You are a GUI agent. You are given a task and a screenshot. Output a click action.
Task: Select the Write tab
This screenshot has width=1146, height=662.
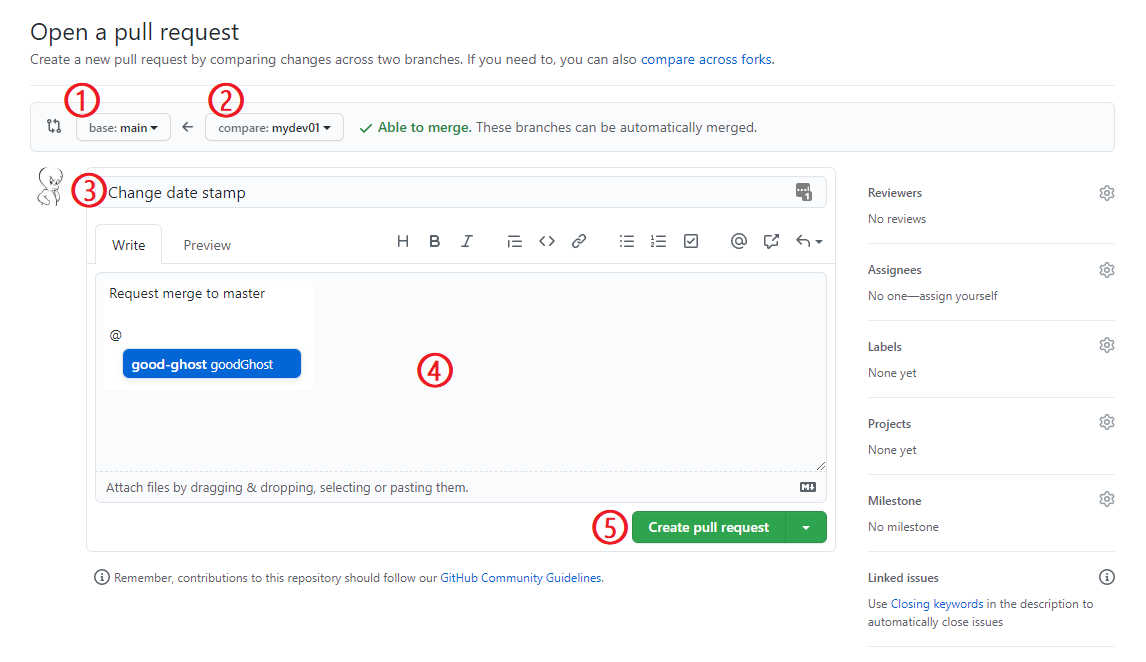(128, 244)
